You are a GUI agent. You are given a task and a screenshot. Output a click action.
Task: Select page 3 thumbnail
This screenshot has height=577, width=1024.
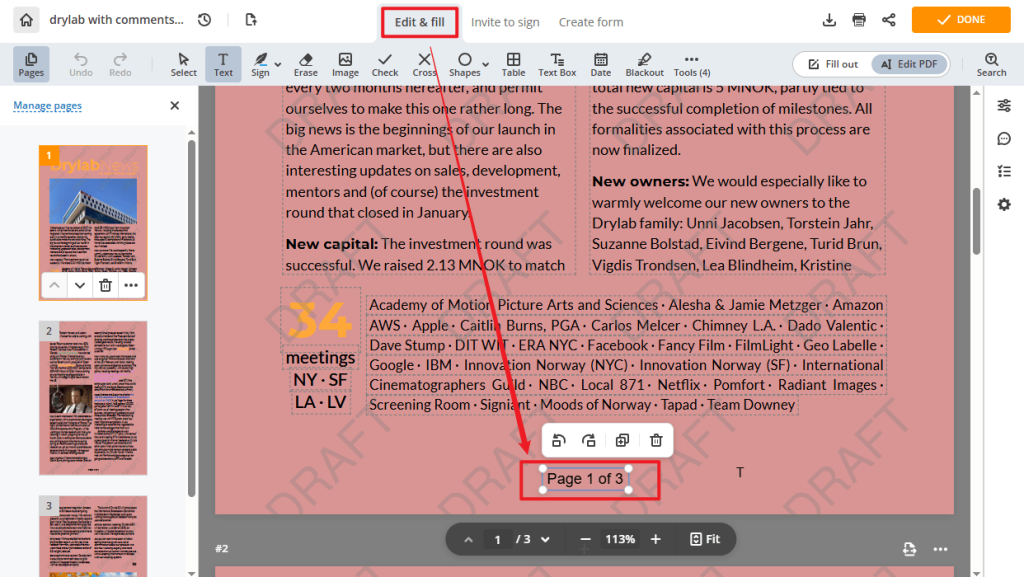(x=93, y=536)
